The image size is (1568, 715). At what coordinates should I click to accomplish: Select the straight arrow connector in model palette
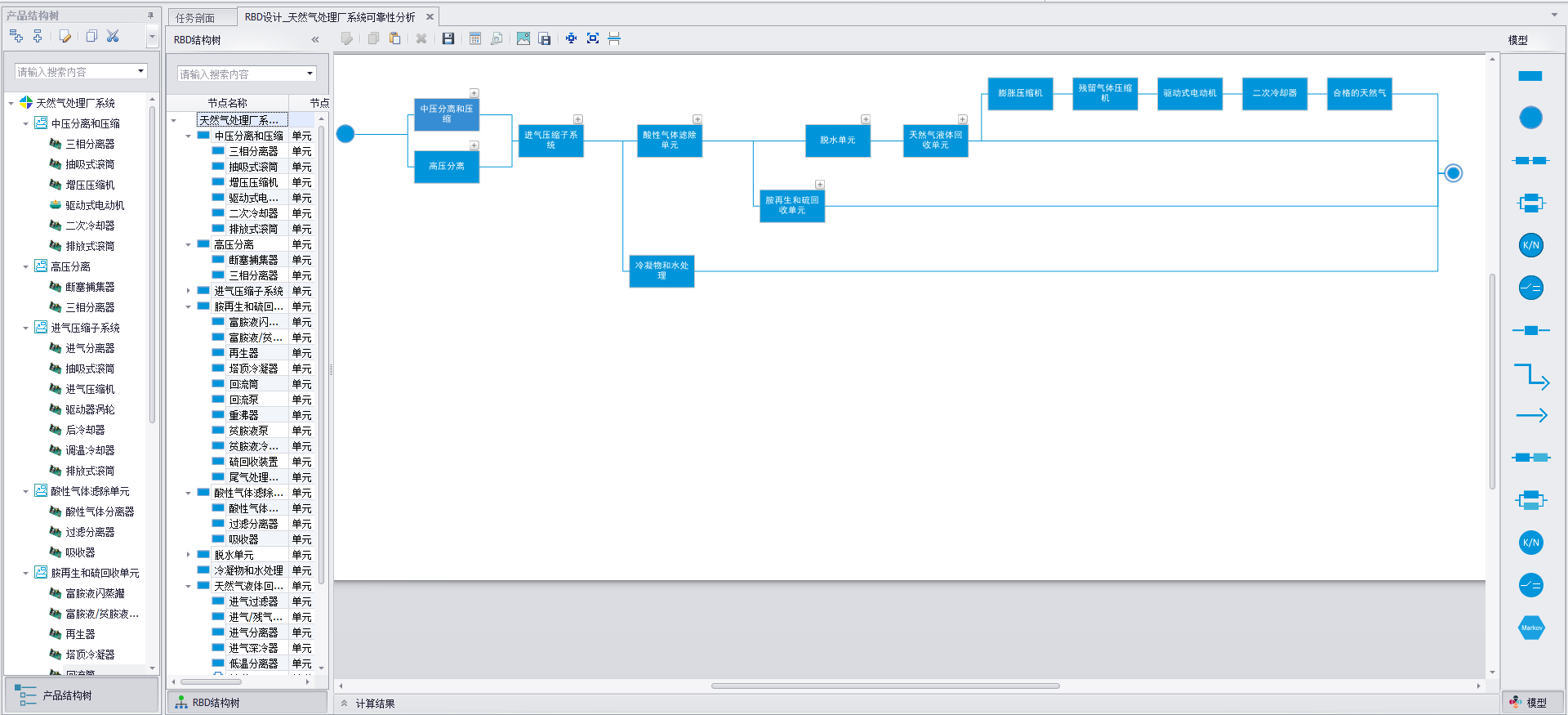point(1532,415)
